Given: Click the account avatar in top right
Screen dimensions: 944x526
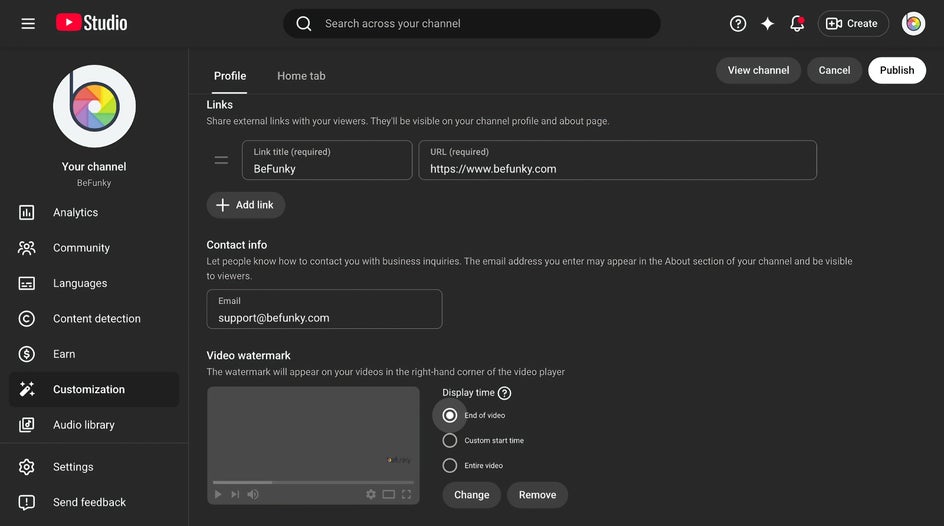Looking at the screenshot, I should (913, 23).
